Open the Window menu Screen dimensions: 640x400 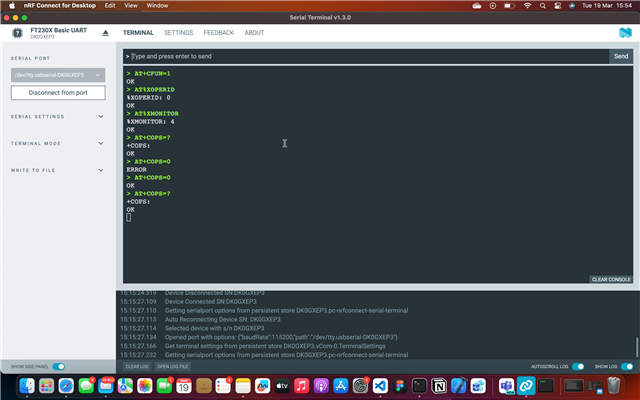click(x=157, y=5)
